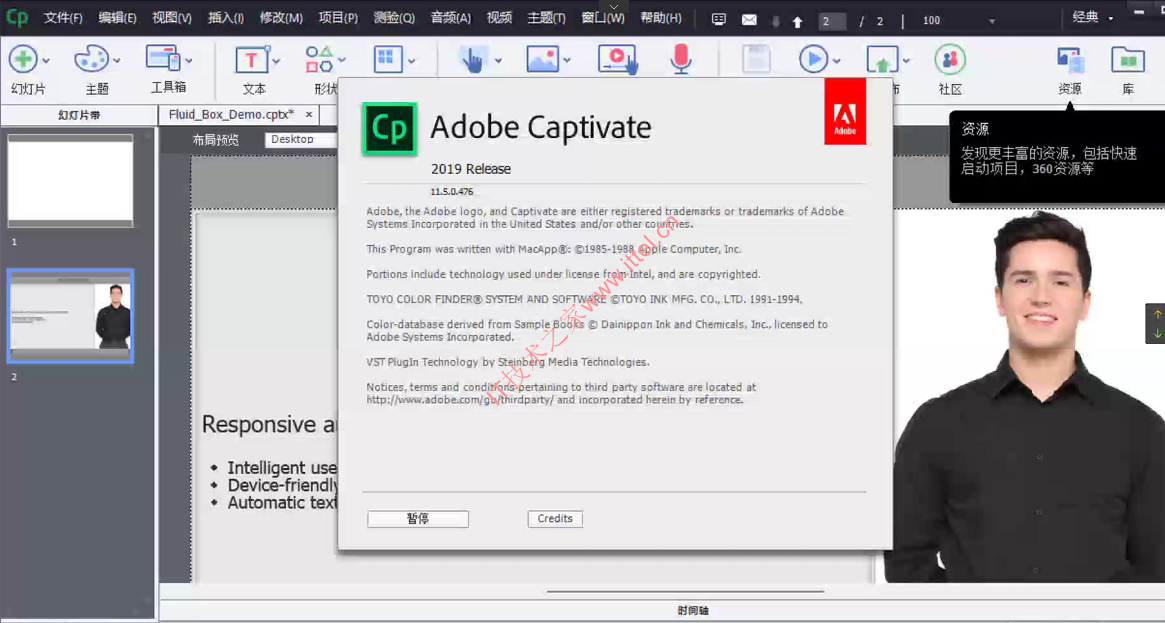Click the 'Responsive a' heading on slide

pyautogui.click(x=270, y=424)
